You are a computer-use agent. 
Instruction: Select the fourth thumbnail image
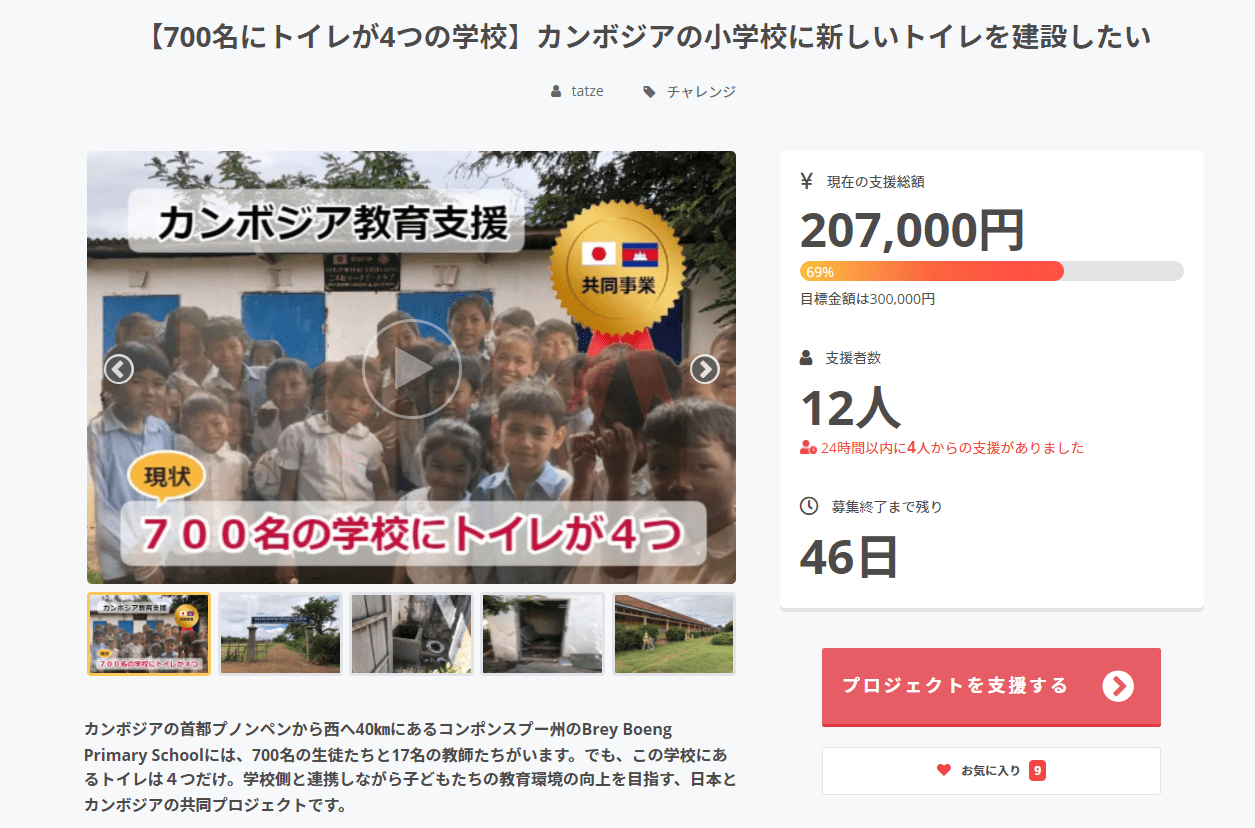(542, 634)
